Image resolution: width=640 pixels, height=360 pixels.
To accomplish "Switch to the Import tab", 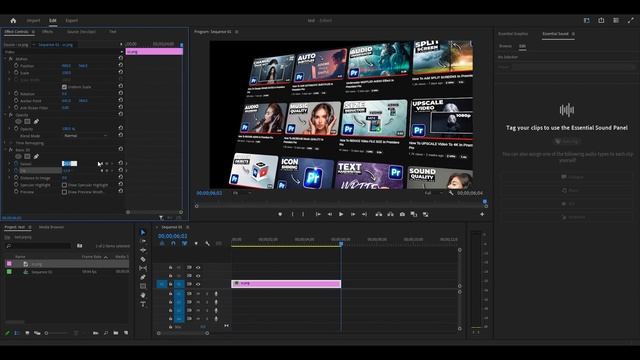I will [x=33, y=20].
